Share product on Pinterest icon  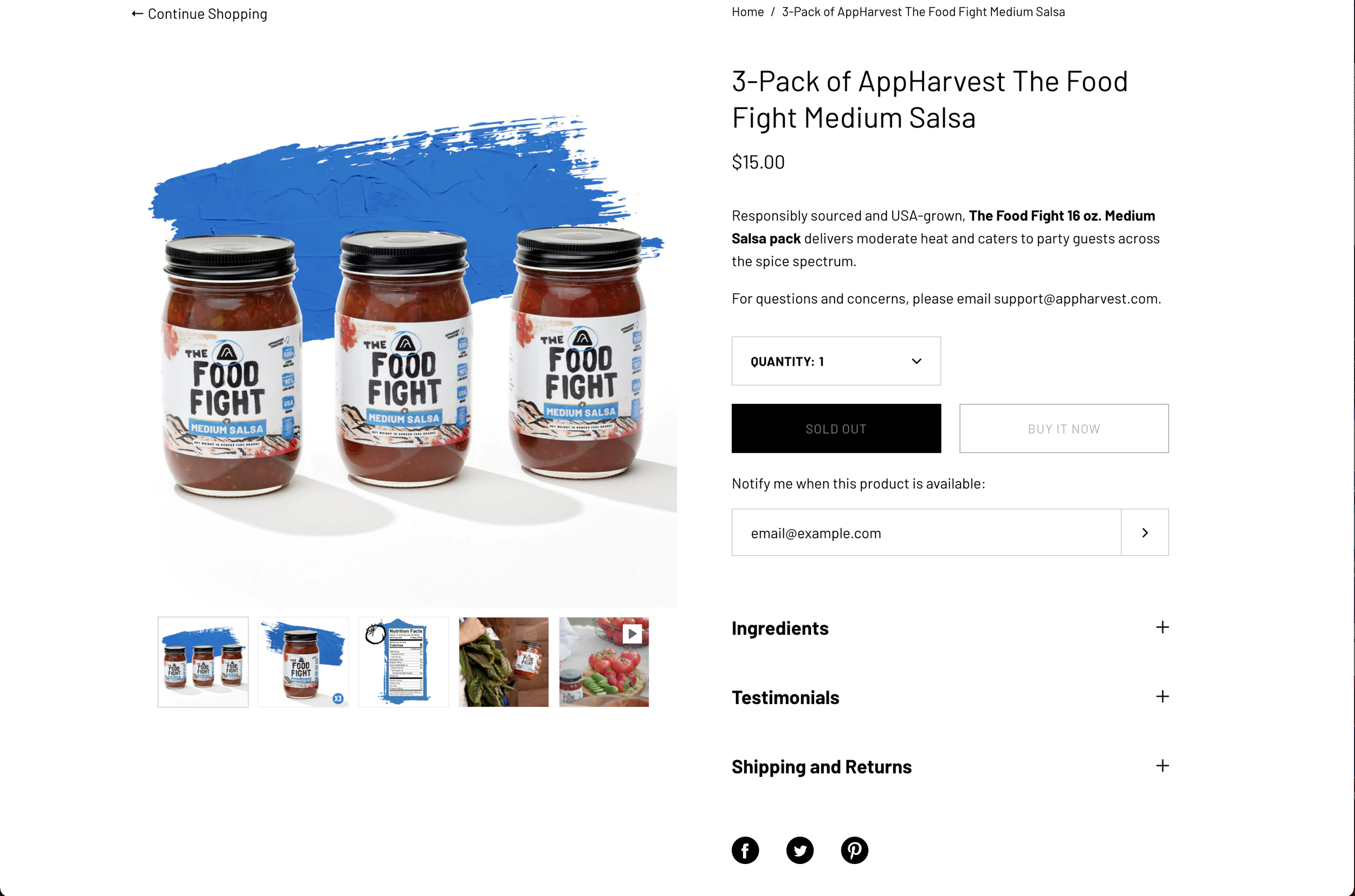point(855,850)
